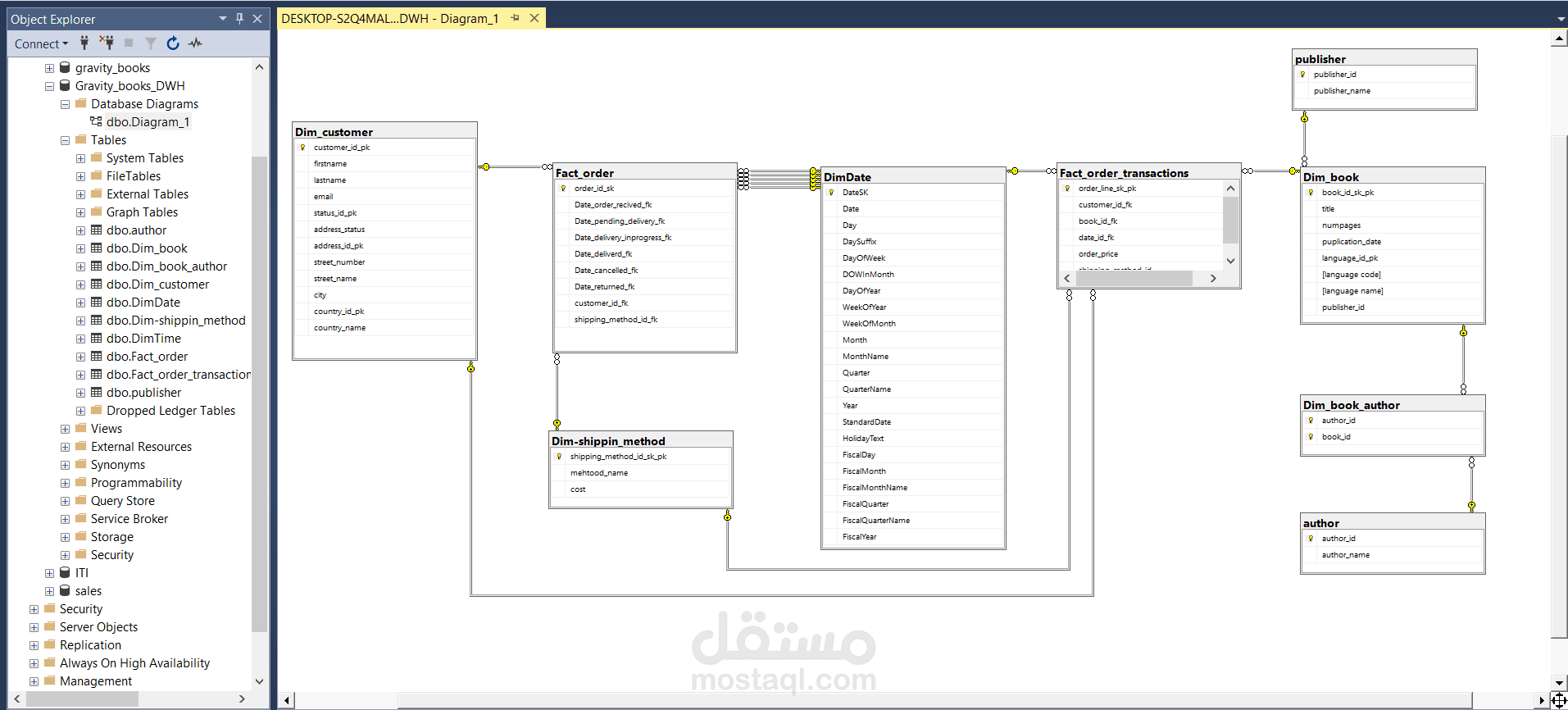Select dbo.Fact_order in the tree
Screen dimensions: 1568x710
pos(147,357)
